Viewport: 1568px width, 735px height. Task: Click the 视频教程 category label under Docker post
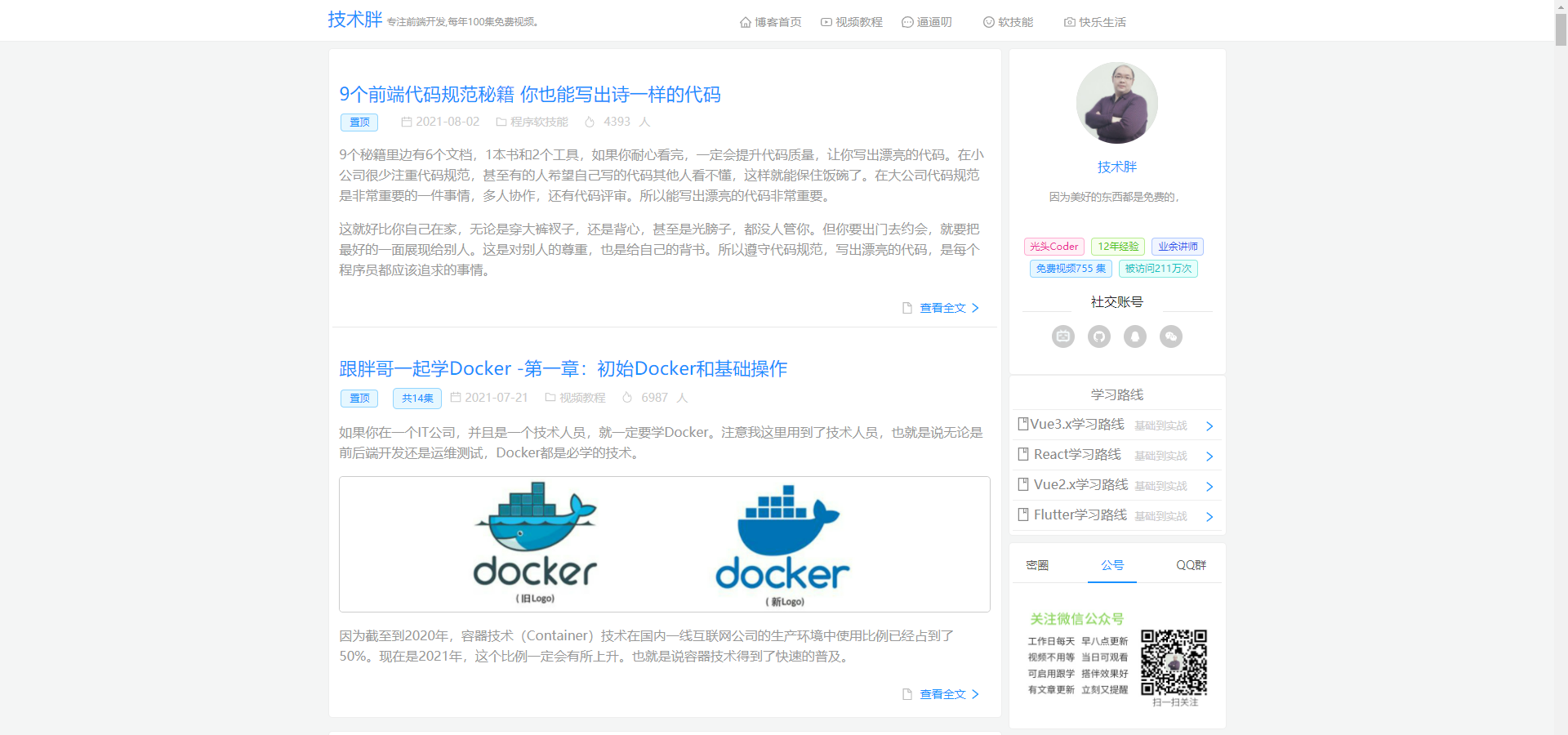(x=582, y=398)
